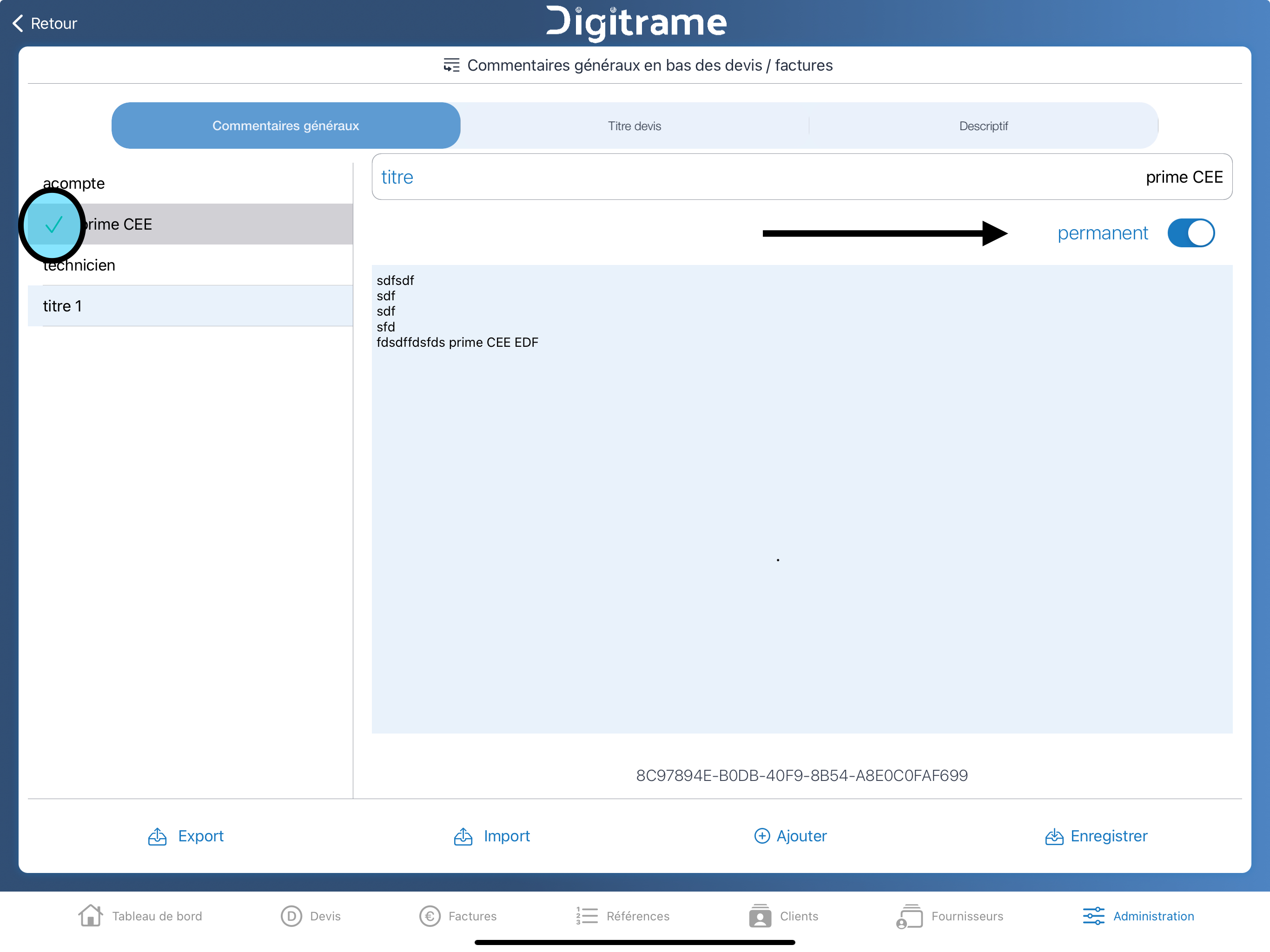Click the UUID text 8C97894E-B0DB
The image size is (1270, 952).
tap(802, 776)
